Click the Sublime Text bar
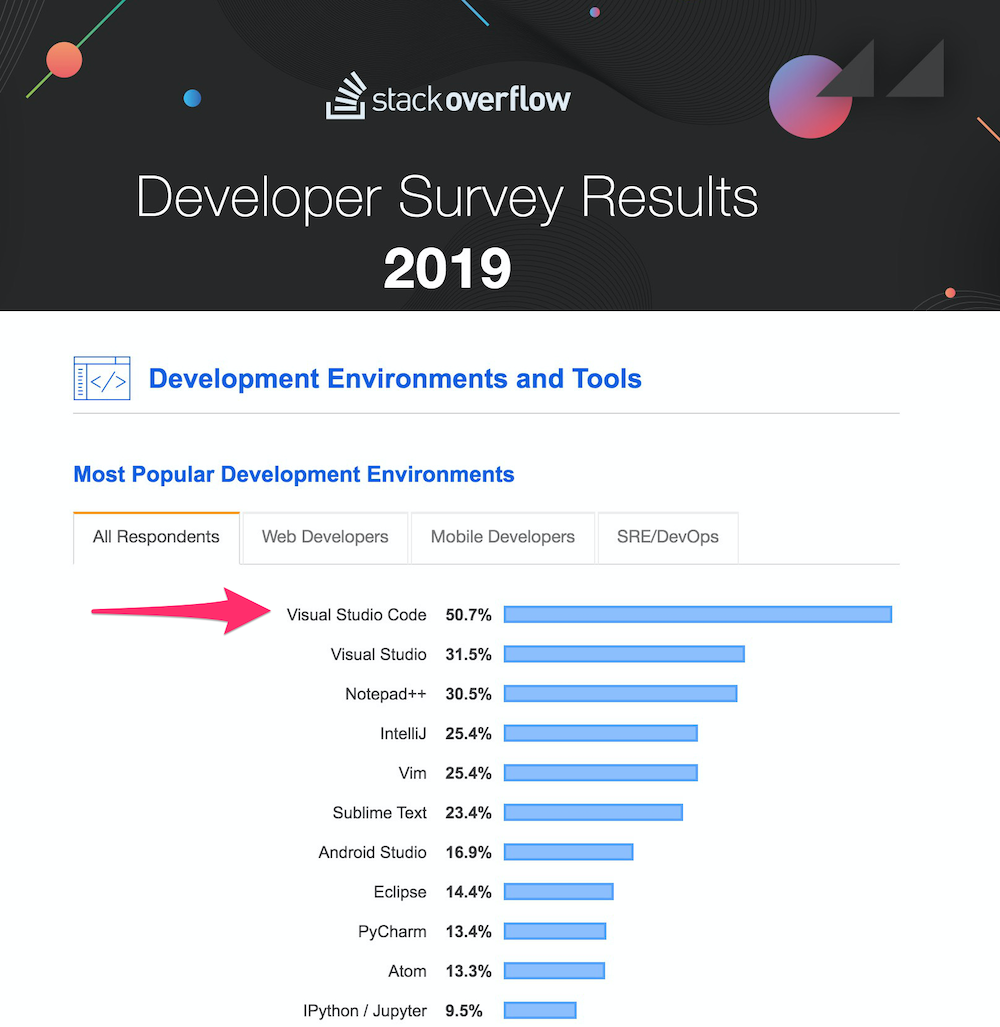 tap(593, 812)
